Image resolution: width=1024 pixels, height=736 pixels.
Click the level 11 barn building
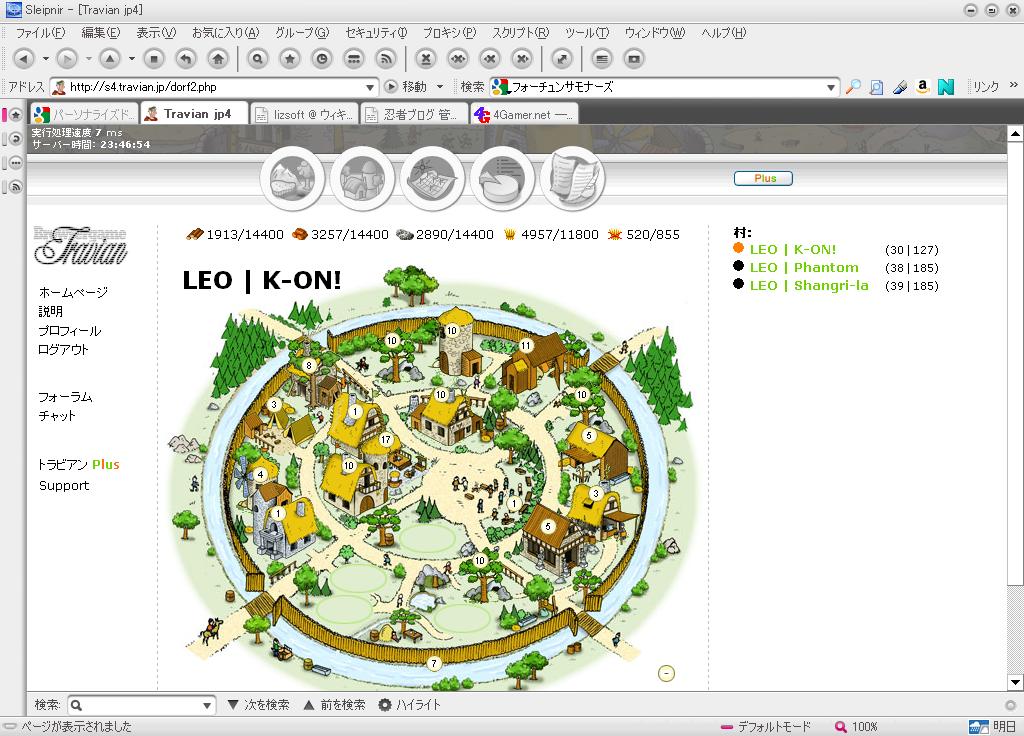point(526,345)
